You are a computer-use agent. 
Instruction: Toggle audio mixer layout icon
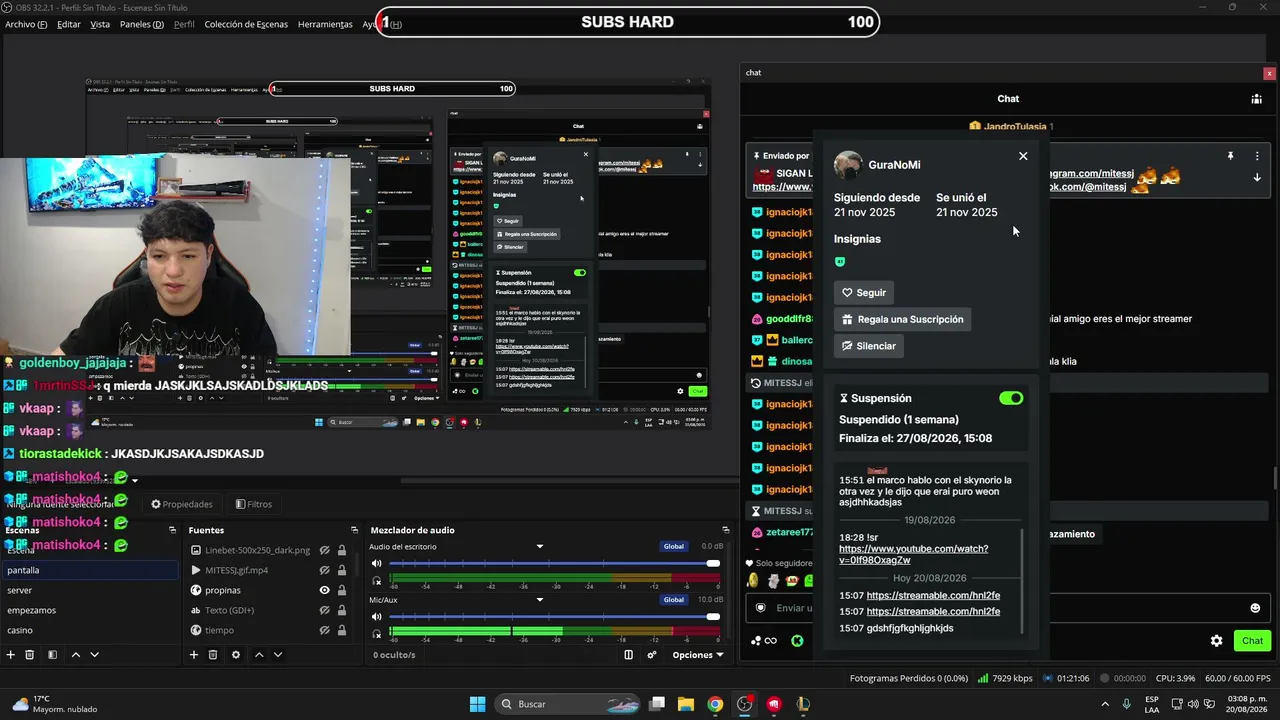click(629, 655)
